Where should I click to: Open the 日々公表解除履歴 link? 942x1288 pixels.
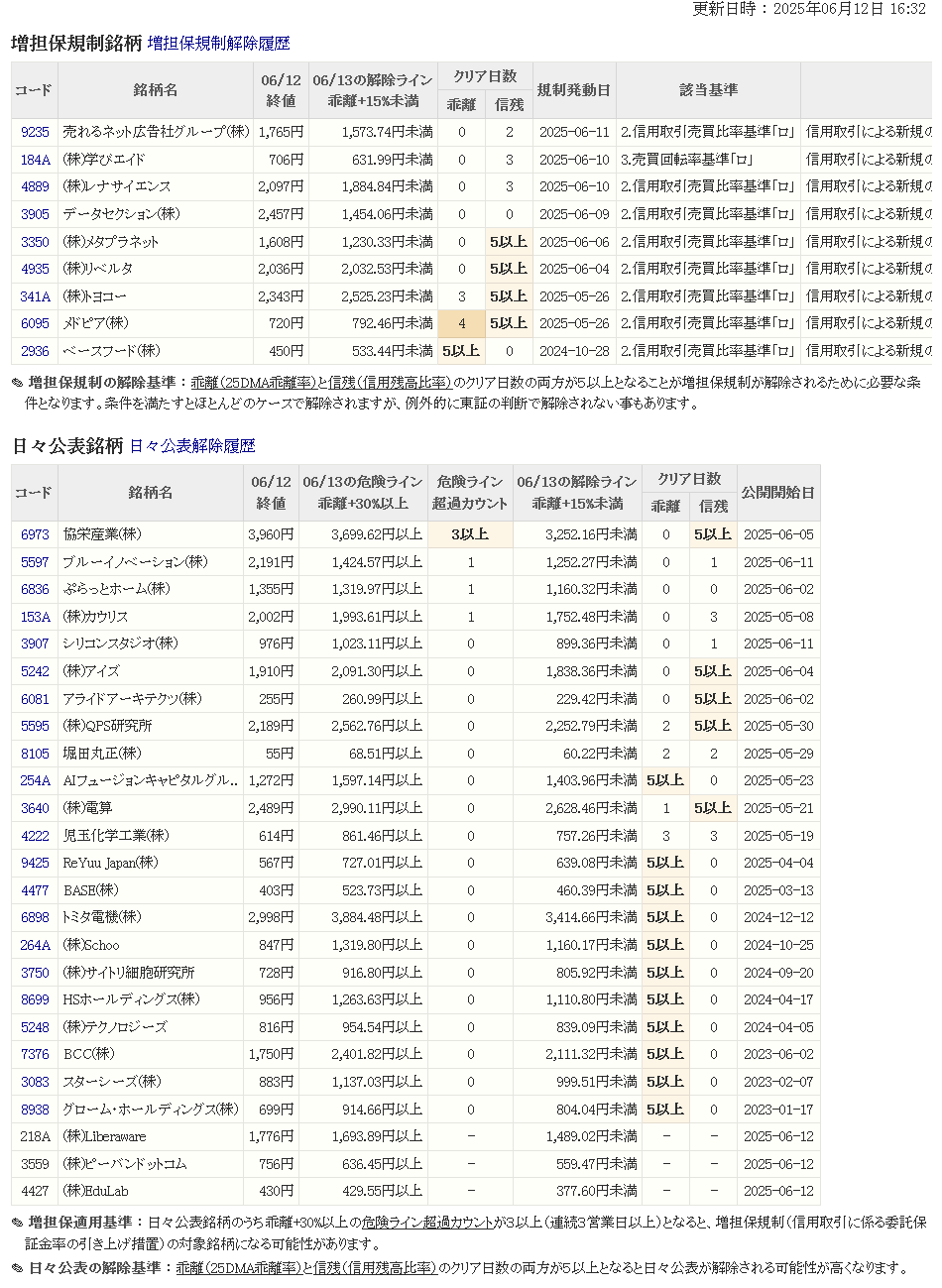tap(192, 446)
